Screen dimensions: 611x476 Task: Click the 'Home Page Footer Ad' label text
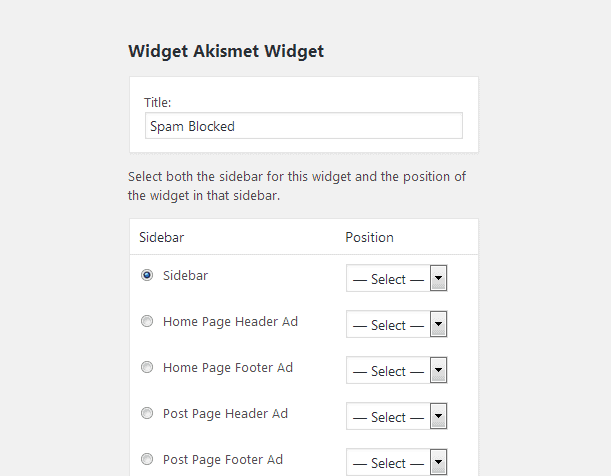click(x=228, y=367)
